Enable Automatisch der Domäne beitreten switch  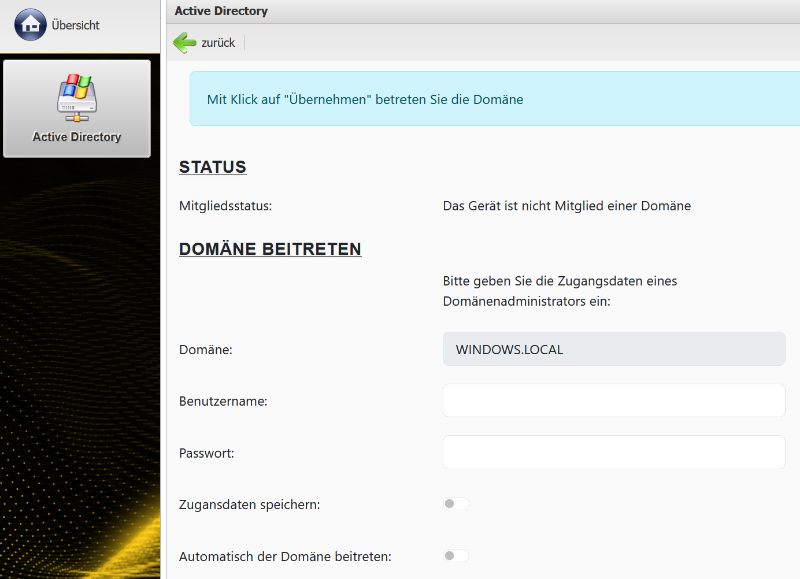pyautogui.click(x=456, y=556)
